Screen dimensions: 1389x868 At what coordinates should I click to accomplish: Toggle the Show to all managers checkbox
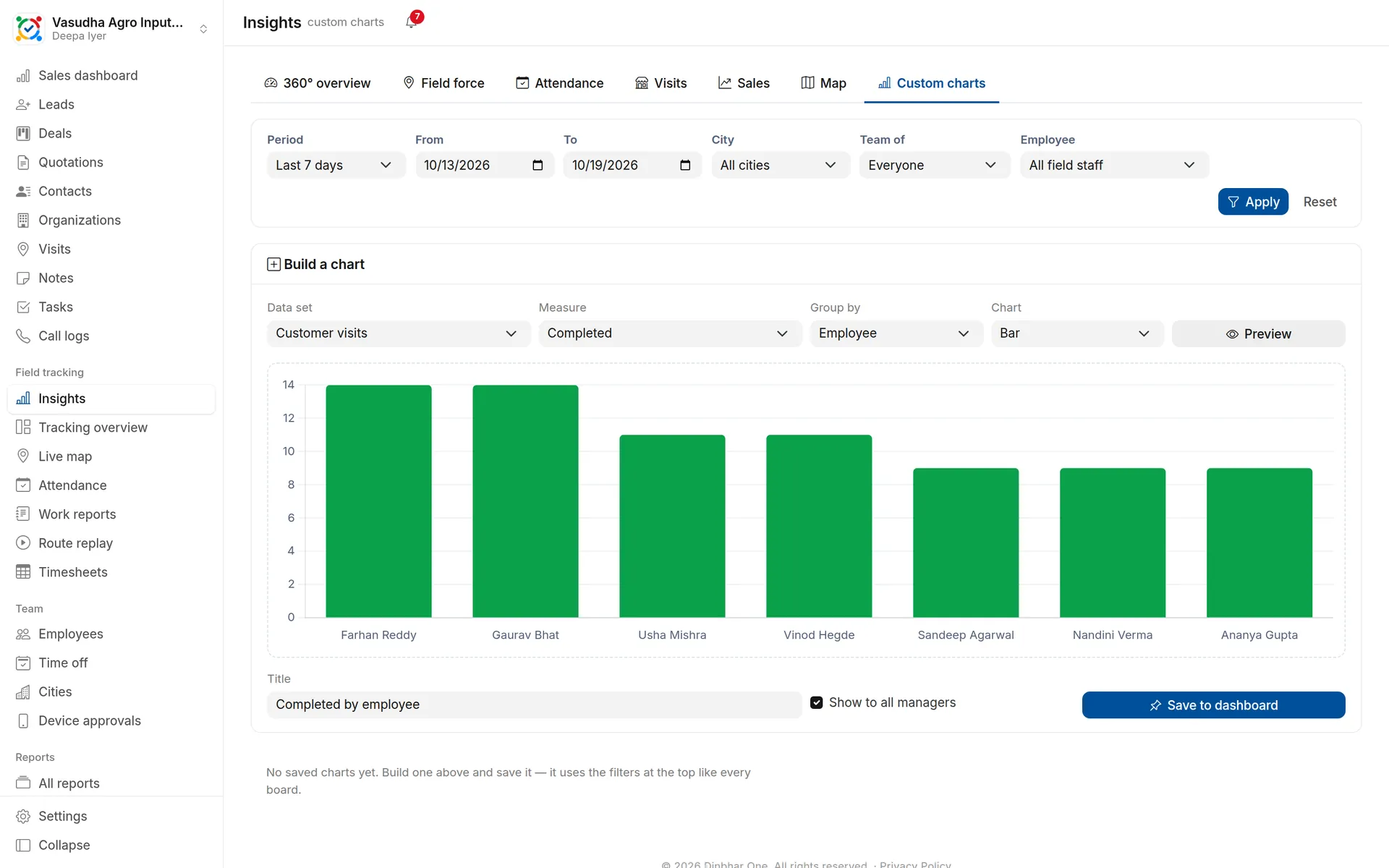coord(817,703)
